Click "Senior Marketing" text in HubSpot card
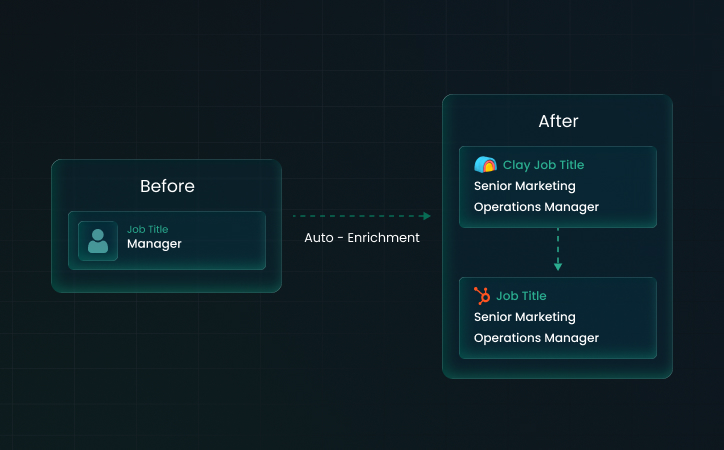Image resolution: width=724 pixels, height=450 pixels. (525, 317)
